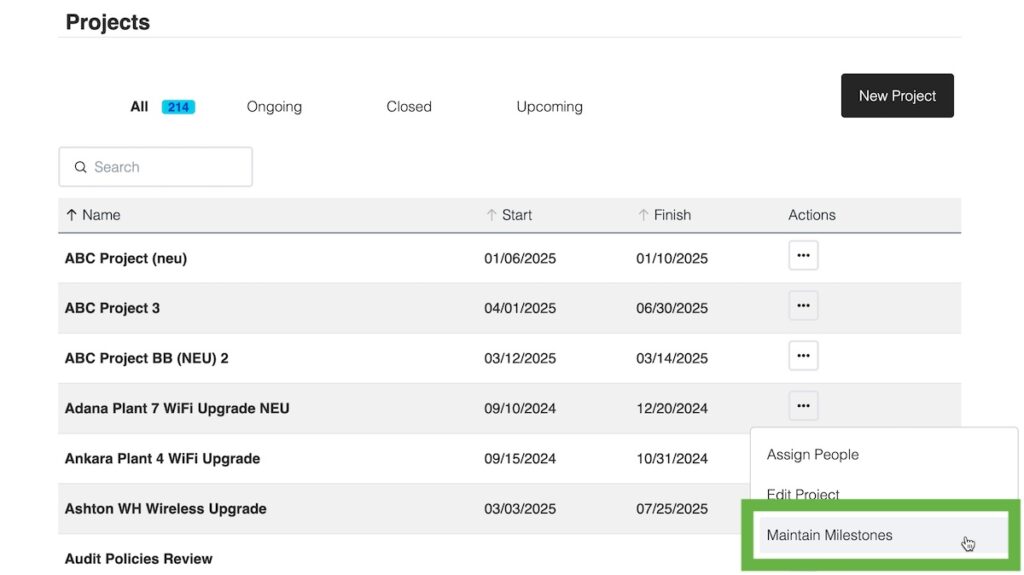The width and height of the screenshot is (1024, 575).
Task: Switch to the Ongoing tab
Action: coord(274,107)
